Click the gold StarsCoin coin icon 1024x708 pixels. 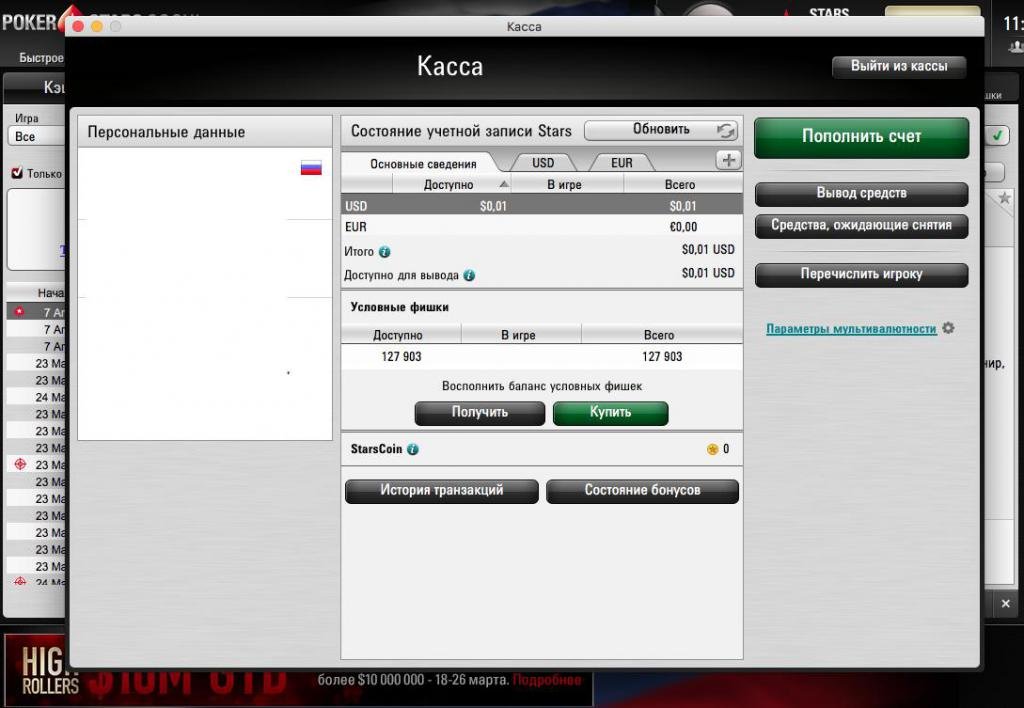pos(712,449)
